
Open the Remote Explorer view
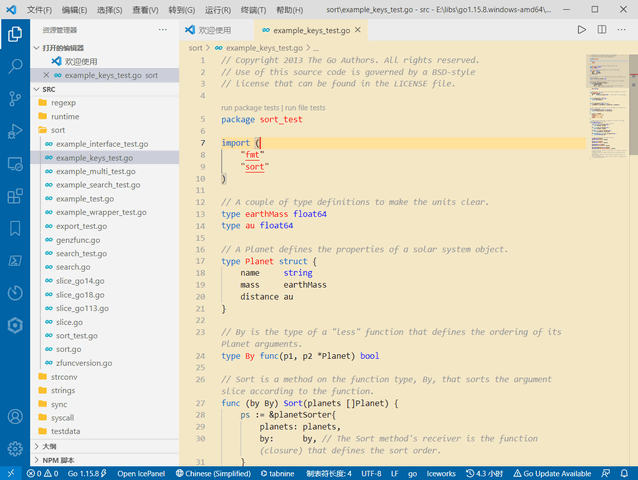(x=15, y=164)
